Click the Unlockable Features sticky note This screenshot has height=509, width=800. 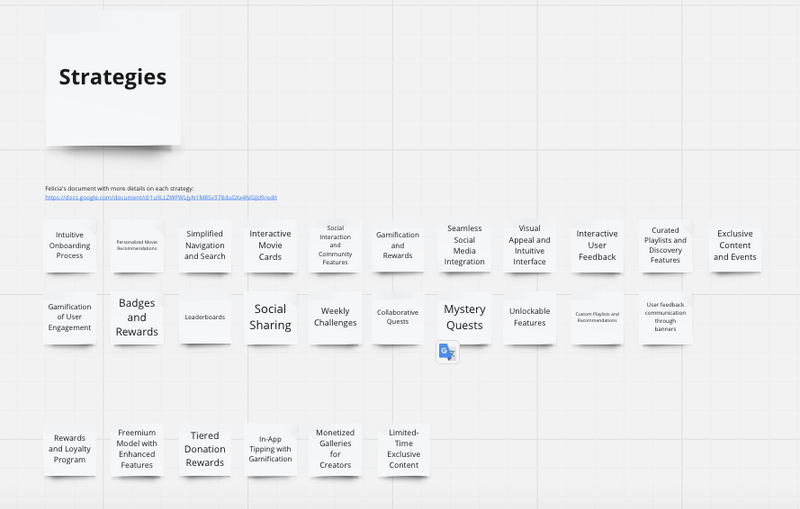(x=529, y=318)
